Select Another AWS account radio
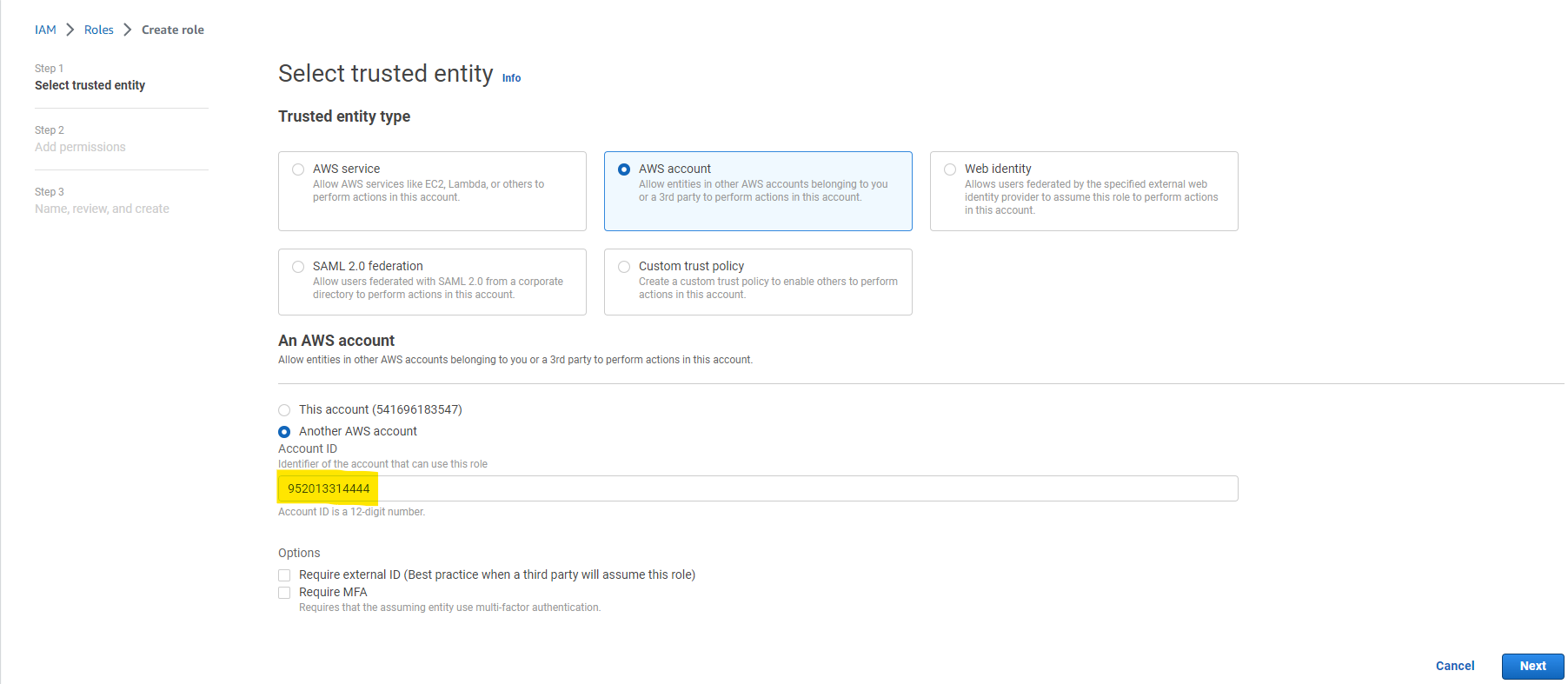The image size is (1568, 684). 284,432
